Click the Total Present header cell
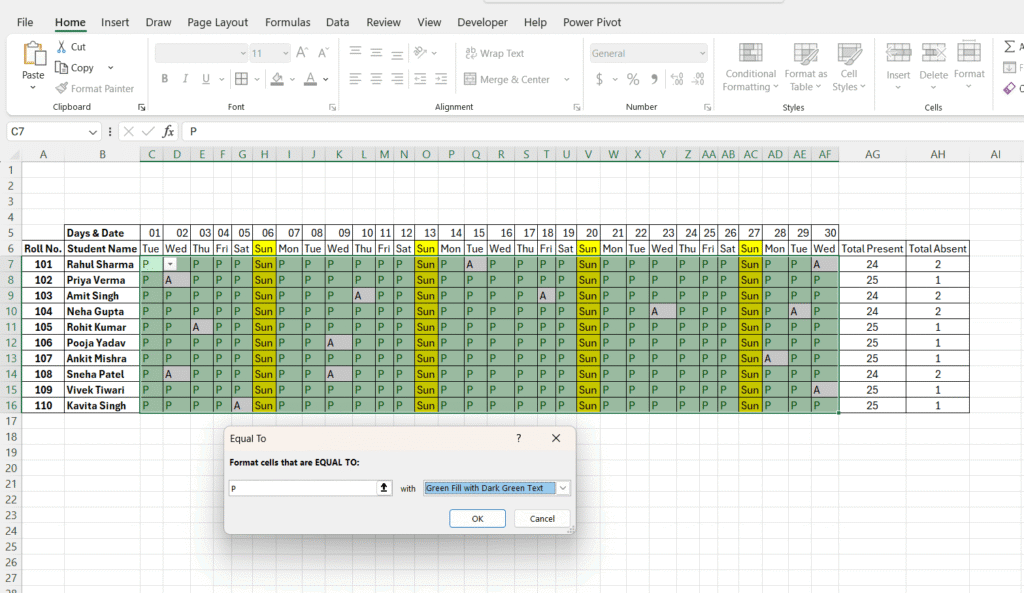The width and height of the screenshot is (1024, 593). tap(872, 249)
